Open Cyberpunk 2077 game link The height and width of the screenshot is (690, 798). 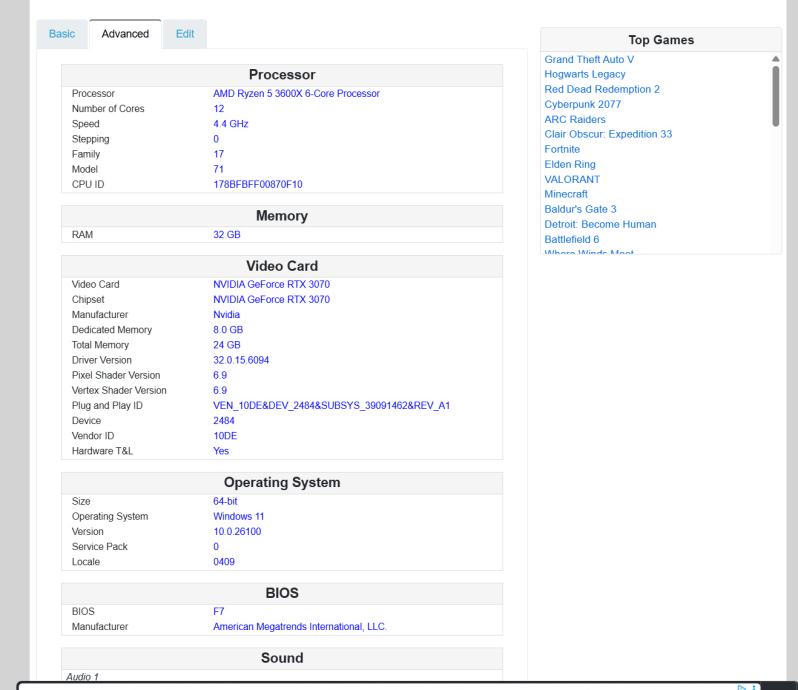coord(583,104)
